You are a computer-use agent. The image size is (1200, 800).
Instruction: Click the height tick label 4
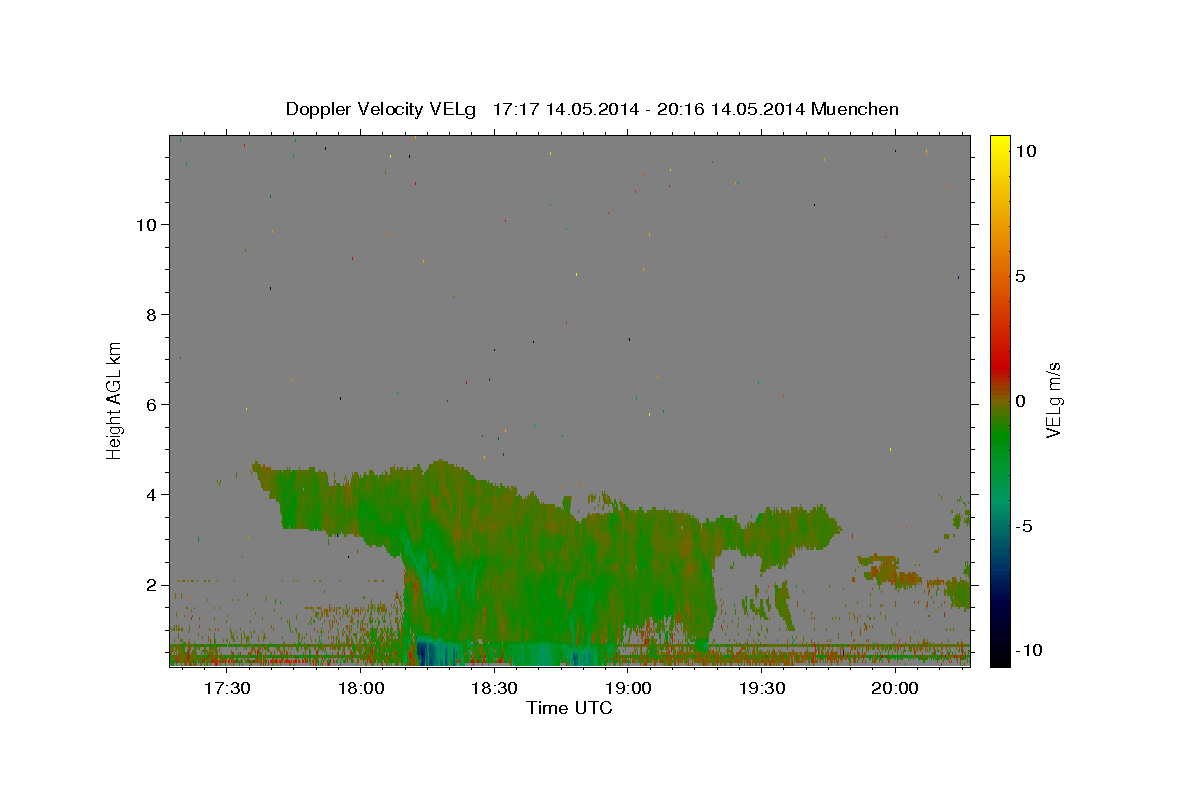tap(152, 494)
